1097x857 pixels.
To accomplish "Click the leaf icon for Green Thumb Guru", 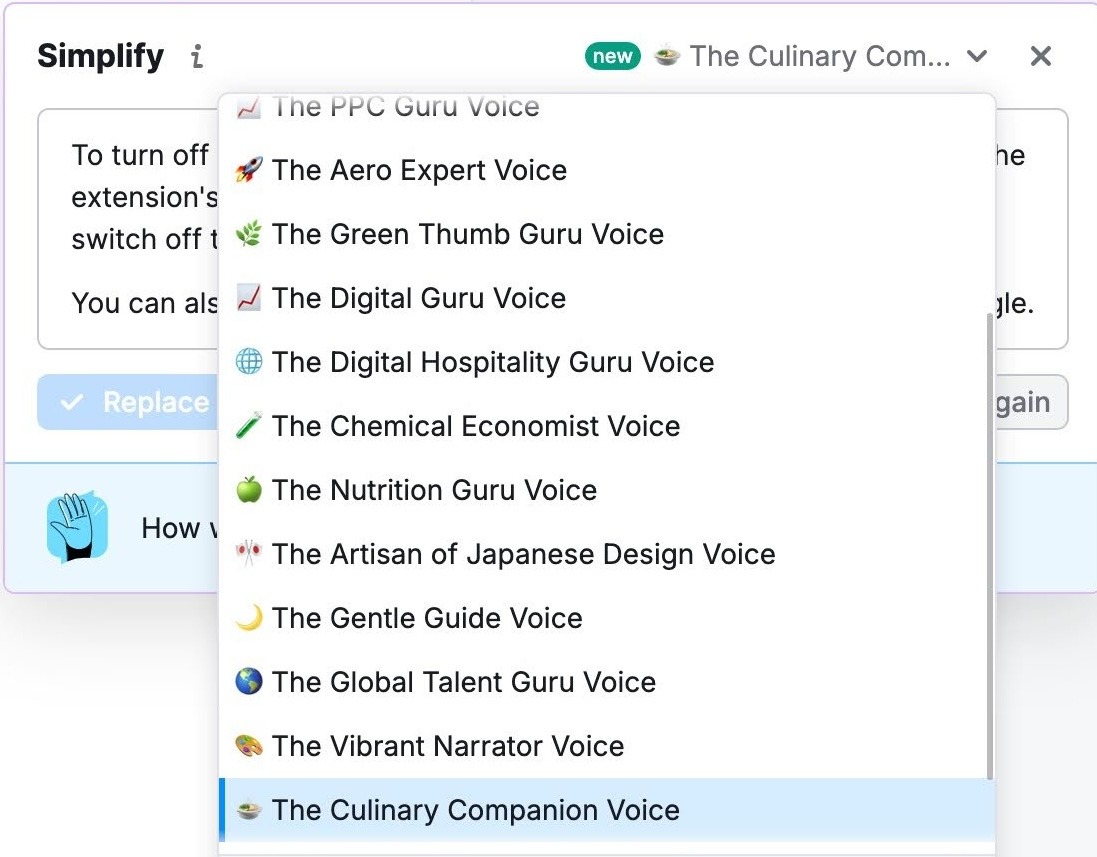I will tap(248, 234).
